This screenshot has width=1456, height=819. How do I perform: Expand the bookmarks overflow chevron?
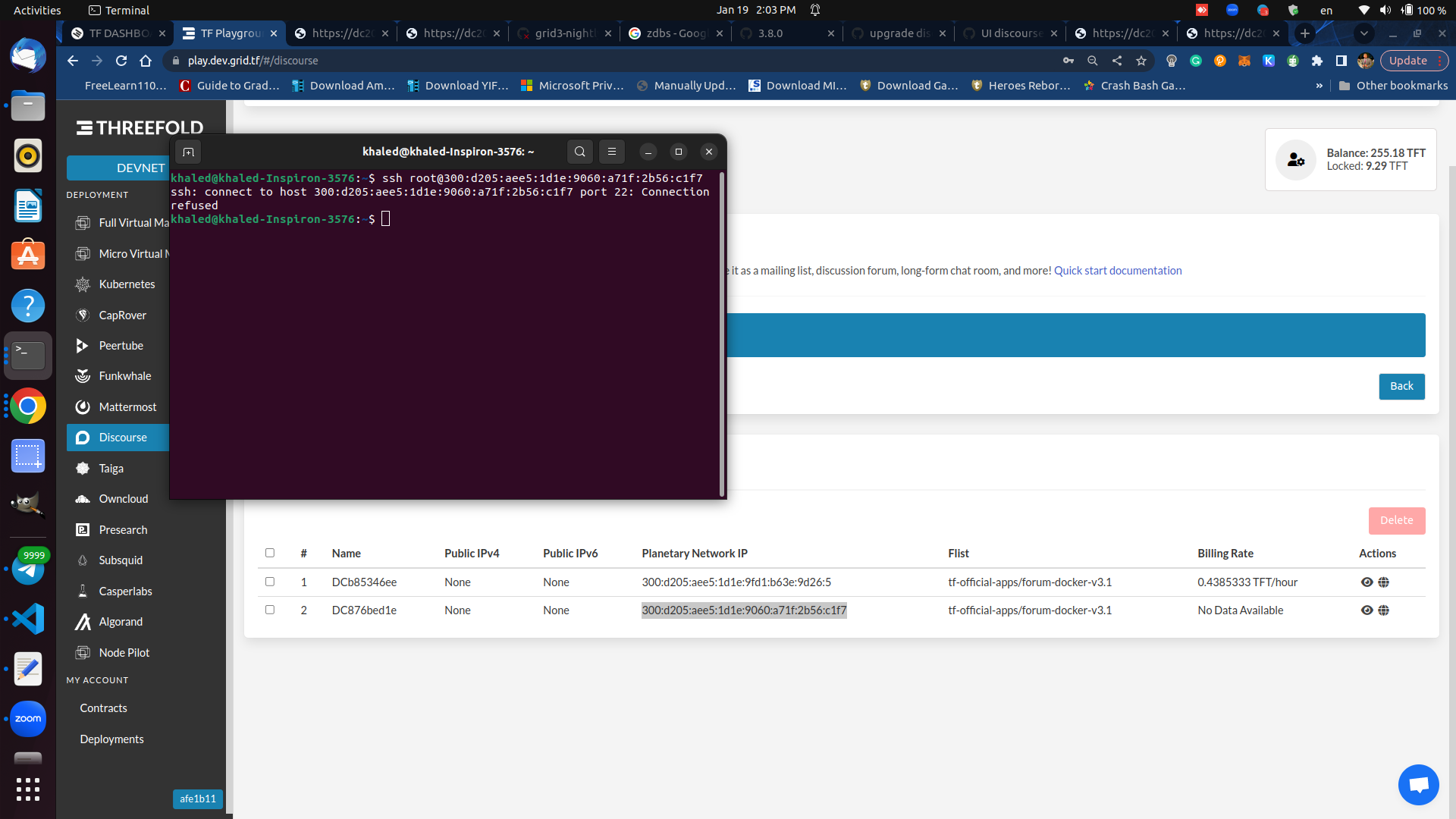click(x=1320, y=86)
